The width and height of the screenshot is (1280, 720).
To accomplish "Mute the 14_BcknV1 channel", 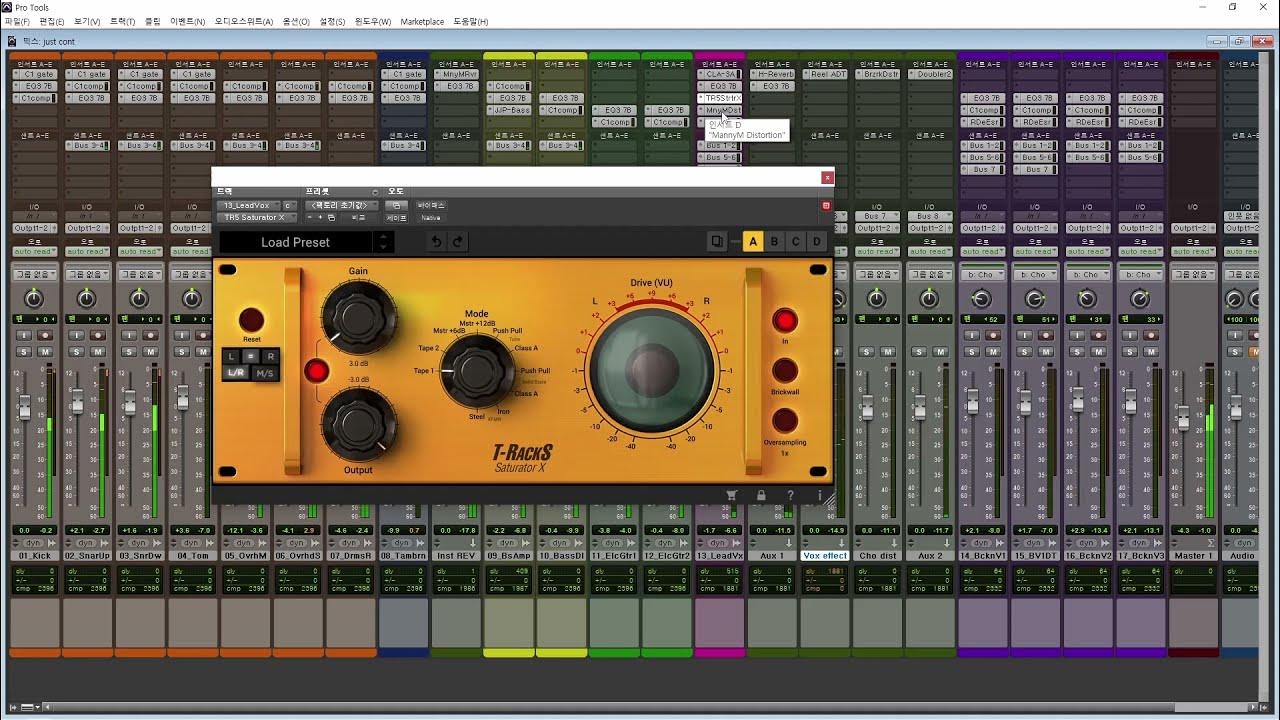I will tap(992, 351).
